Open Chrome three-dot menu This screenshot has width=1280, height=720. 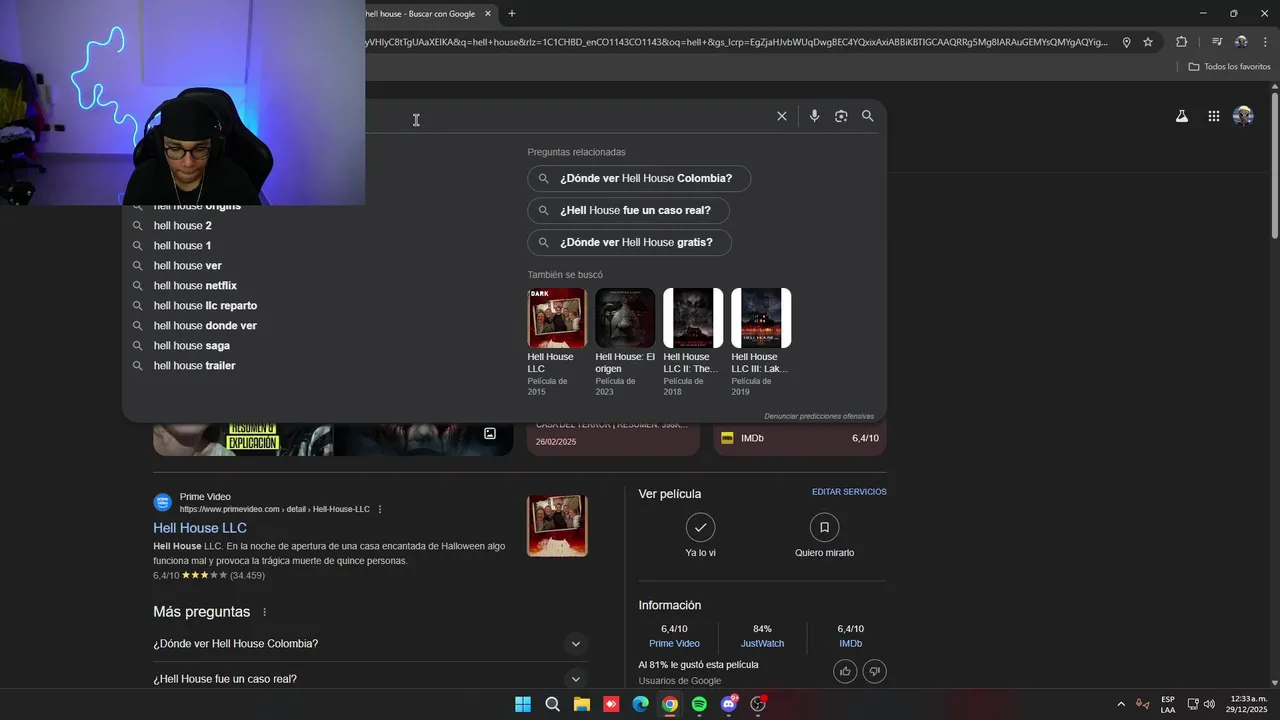(1266, 42)
